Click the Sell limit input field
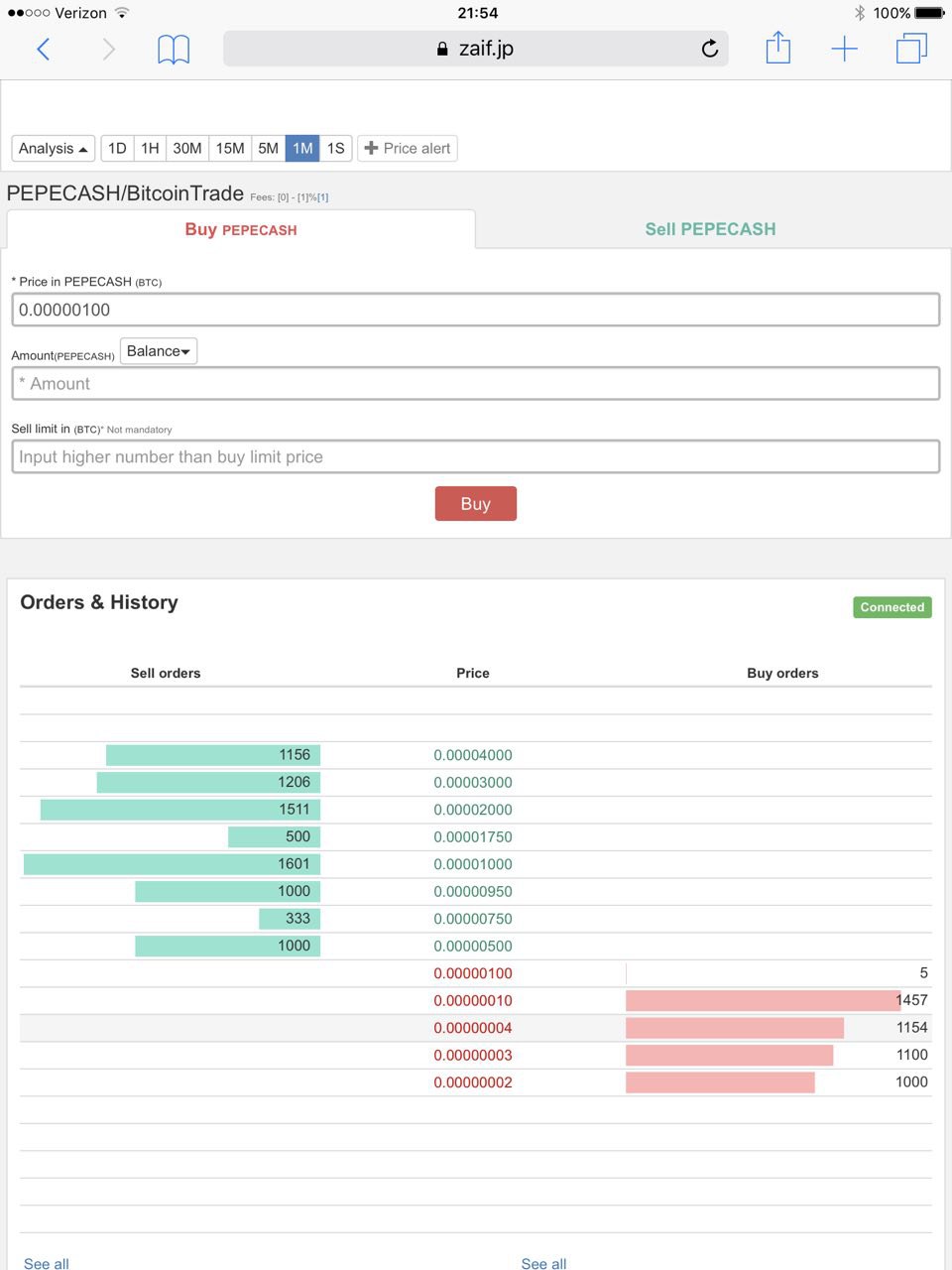 pos(476,456)
